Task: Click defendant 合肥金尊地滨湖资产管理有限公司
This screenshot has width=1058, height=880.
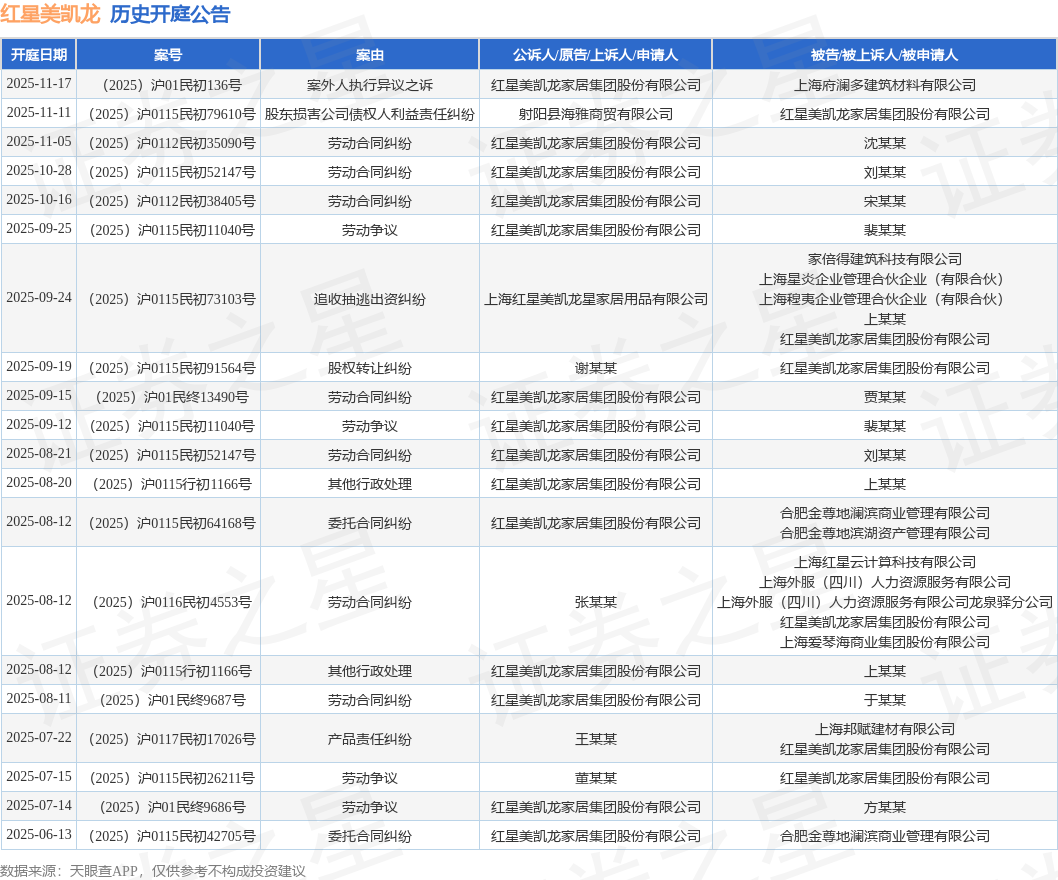Action: (x=885, y=533)
